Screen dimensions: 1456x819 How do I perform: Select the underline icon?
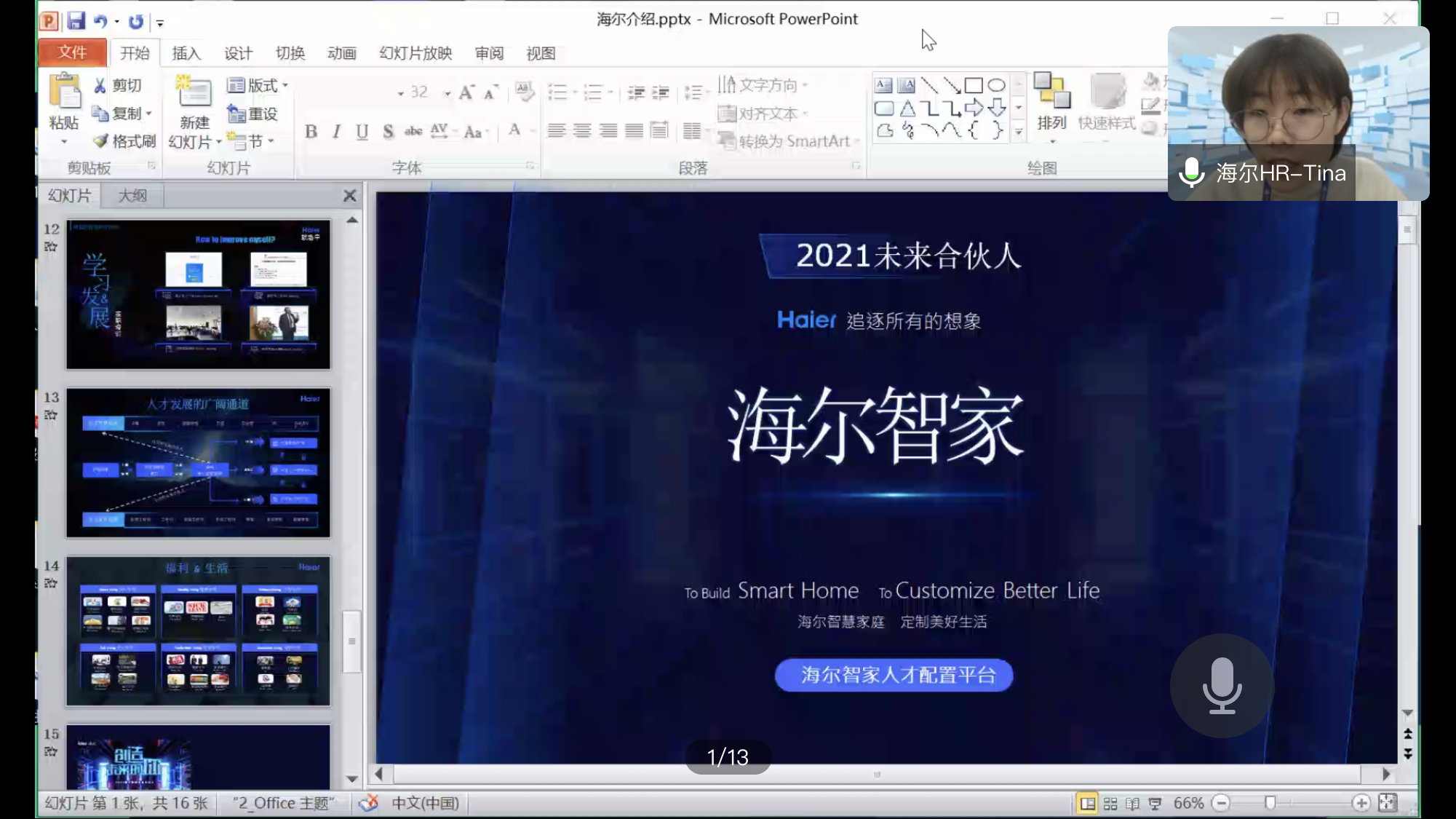click(362, 132)
